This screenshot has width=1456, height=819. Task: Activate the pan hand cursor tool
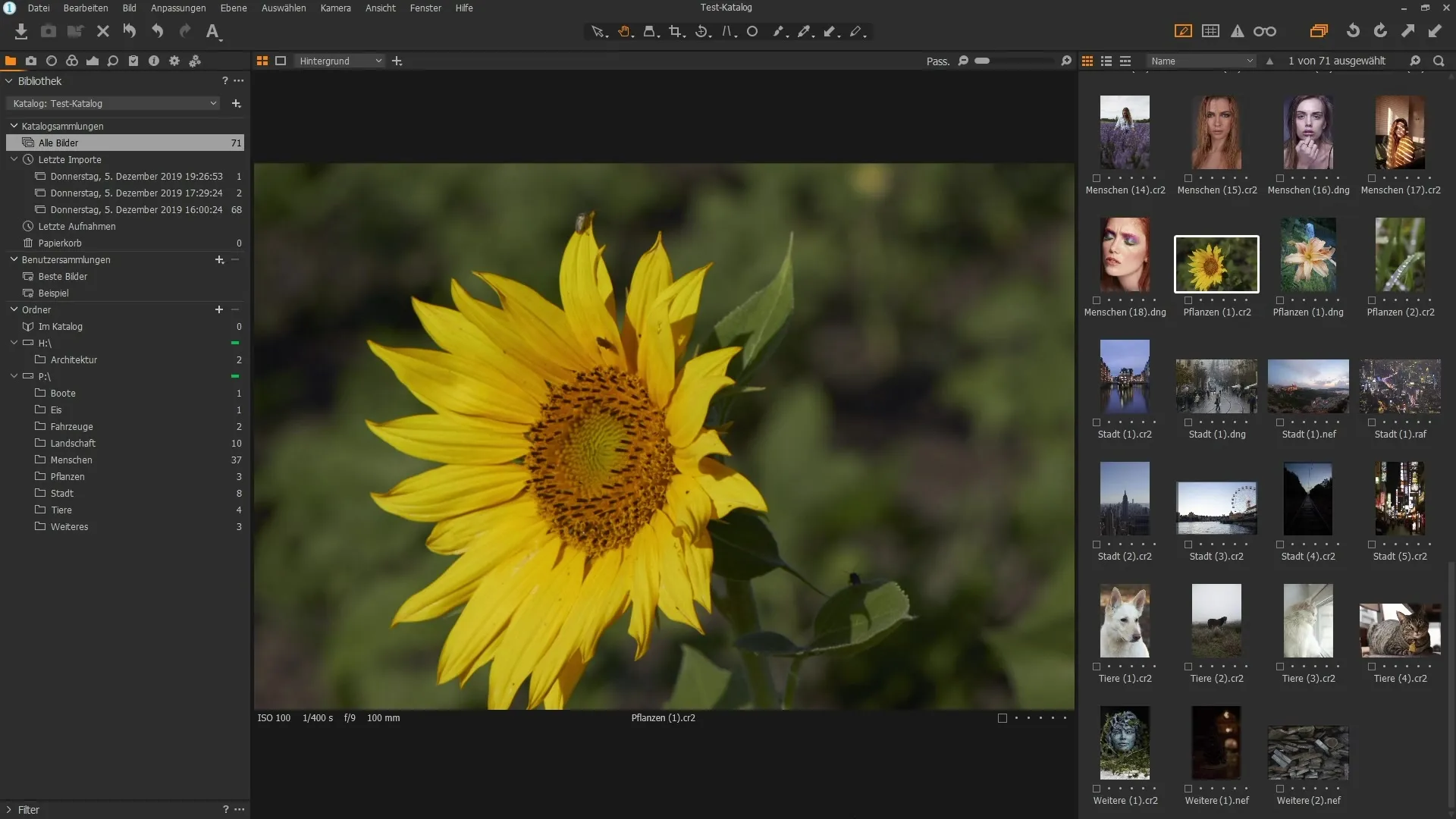pyautogui.click(x=625, y=32)
